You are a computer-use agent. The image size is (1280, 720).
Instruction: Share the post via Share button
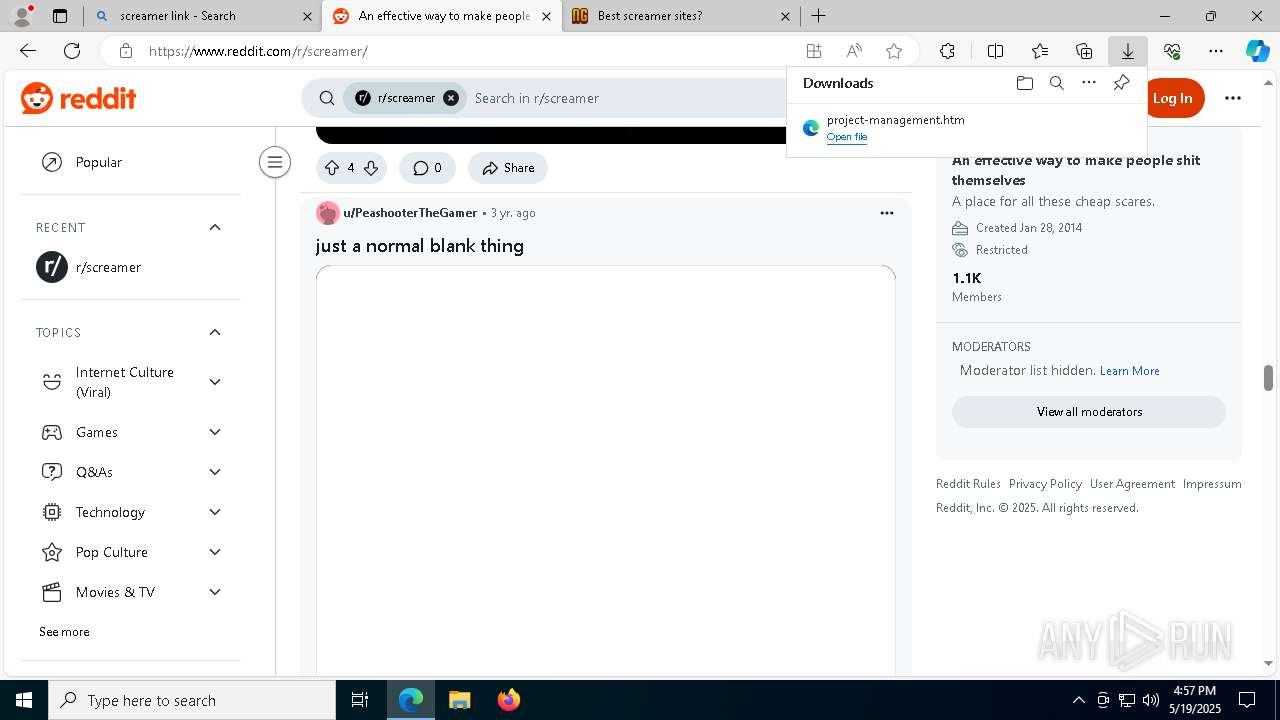coord(508,168)
